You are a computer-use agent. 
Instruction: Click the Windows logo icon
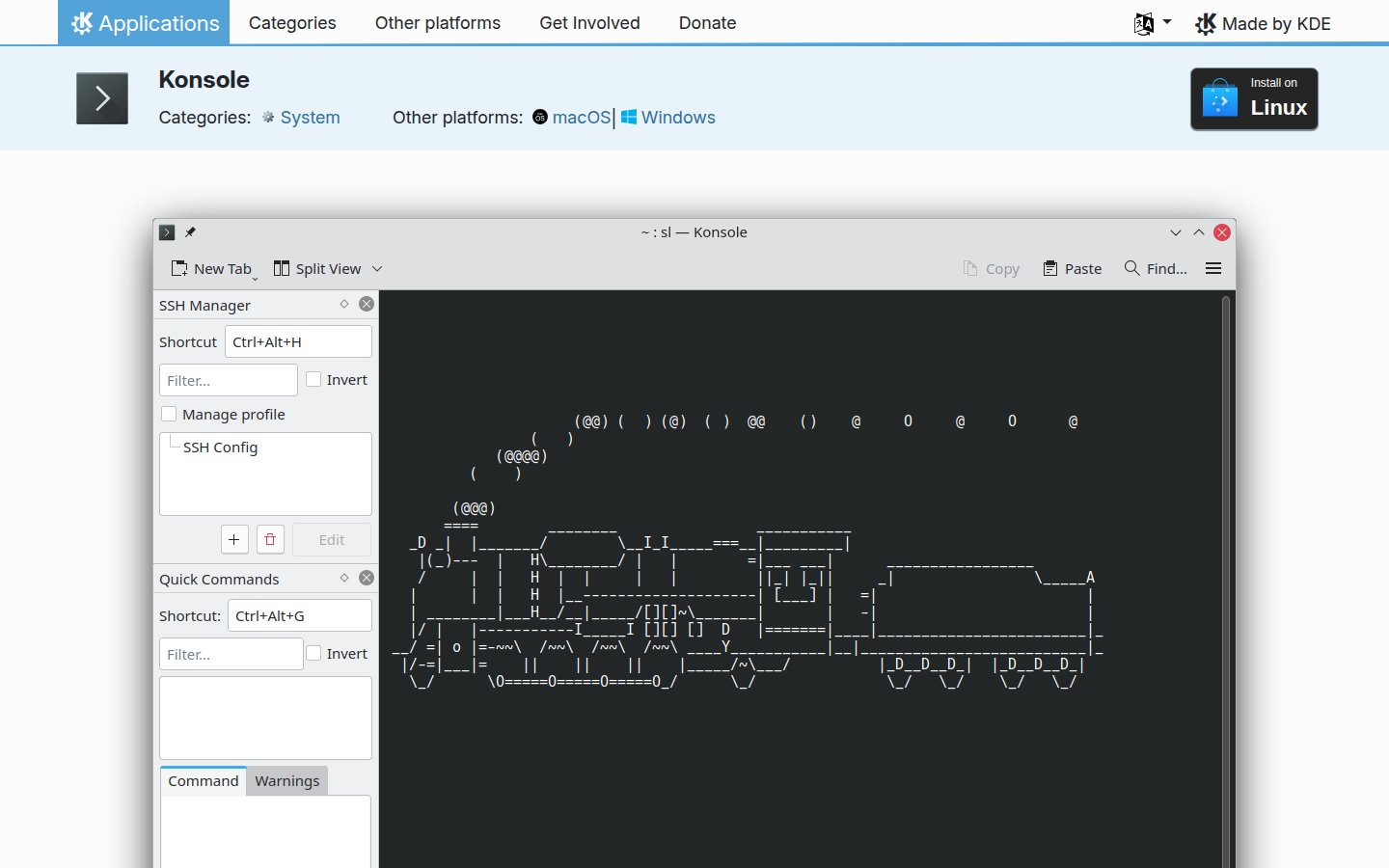pyautogui.click(x=629, y=117)
